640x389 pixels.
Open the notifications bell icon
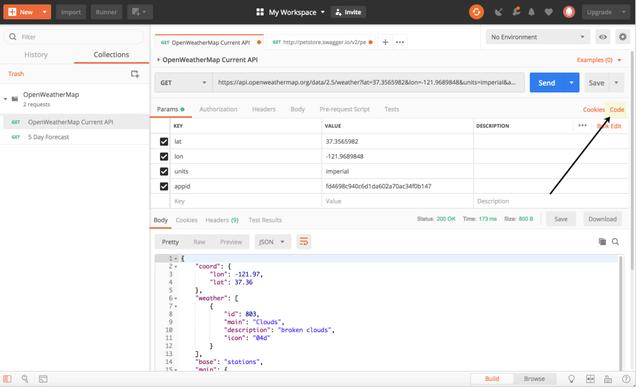coord(531,12)
